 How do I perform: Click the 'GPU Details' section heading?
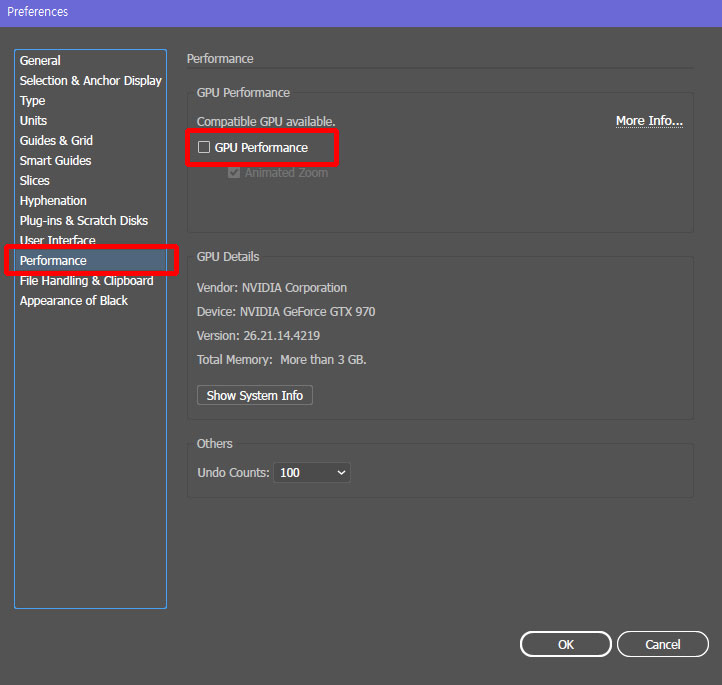coord(228,257)
